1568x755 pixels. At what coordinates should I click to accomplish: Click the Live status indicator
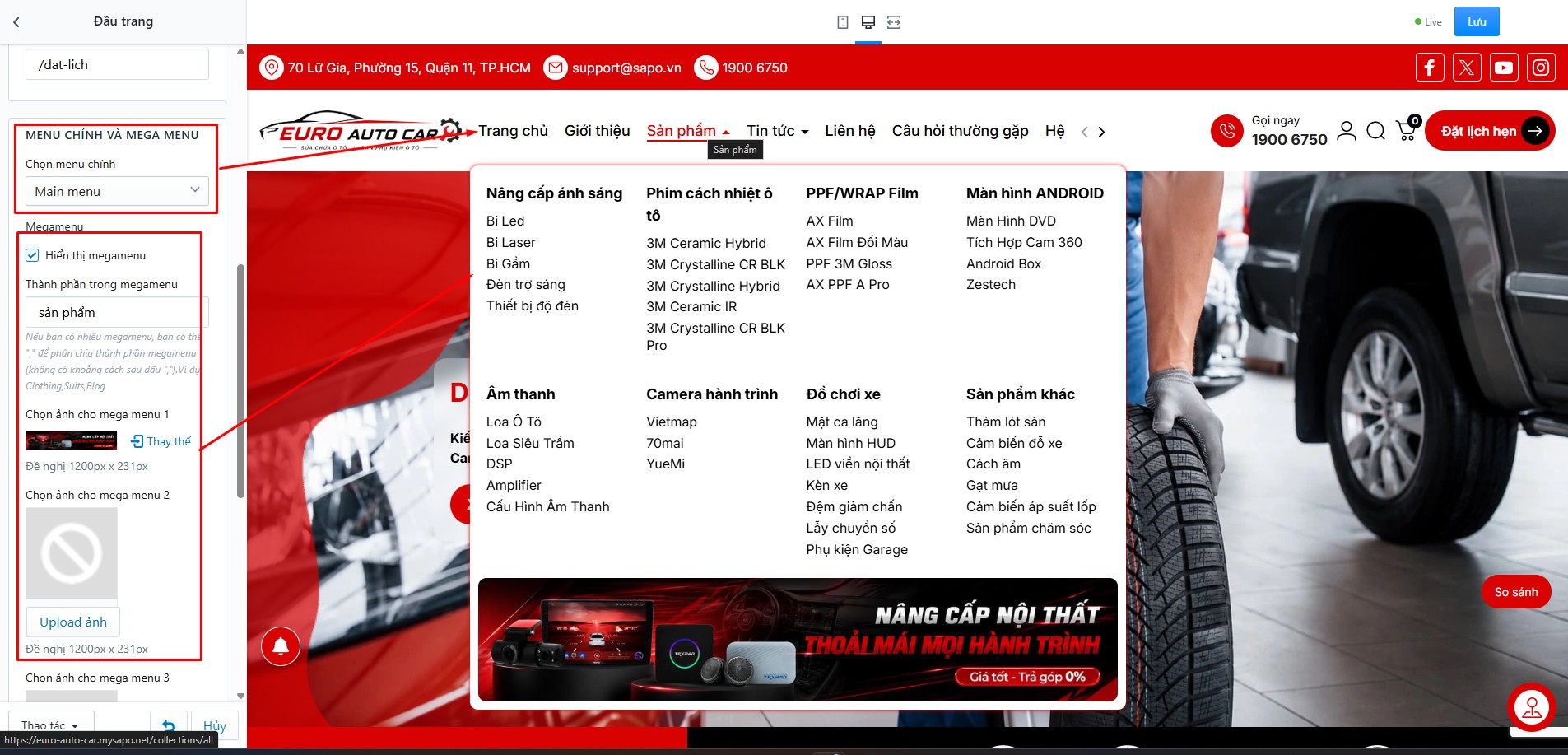coord(1428,22)
